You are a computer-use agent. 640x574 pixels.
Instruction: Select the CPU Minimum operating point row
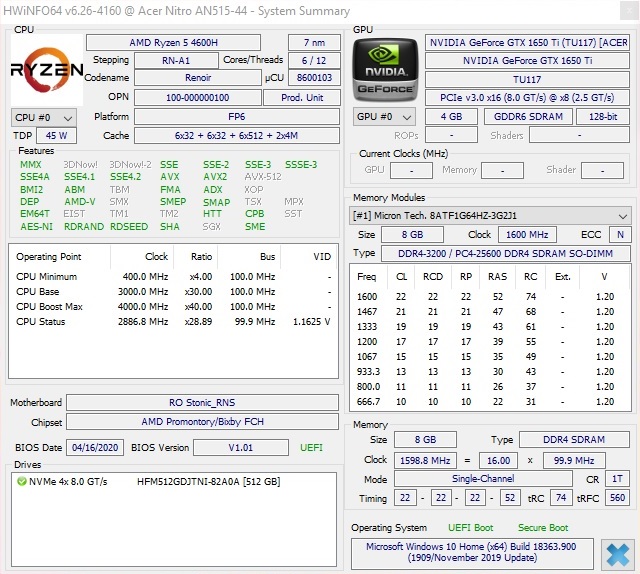173,277
